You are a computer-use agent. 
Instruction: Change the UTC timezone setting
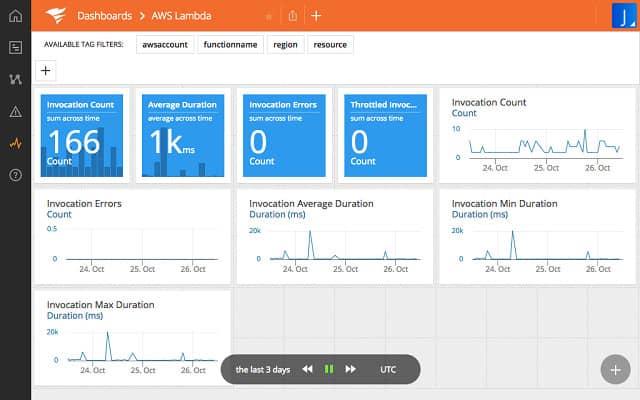tap(388, 370)
